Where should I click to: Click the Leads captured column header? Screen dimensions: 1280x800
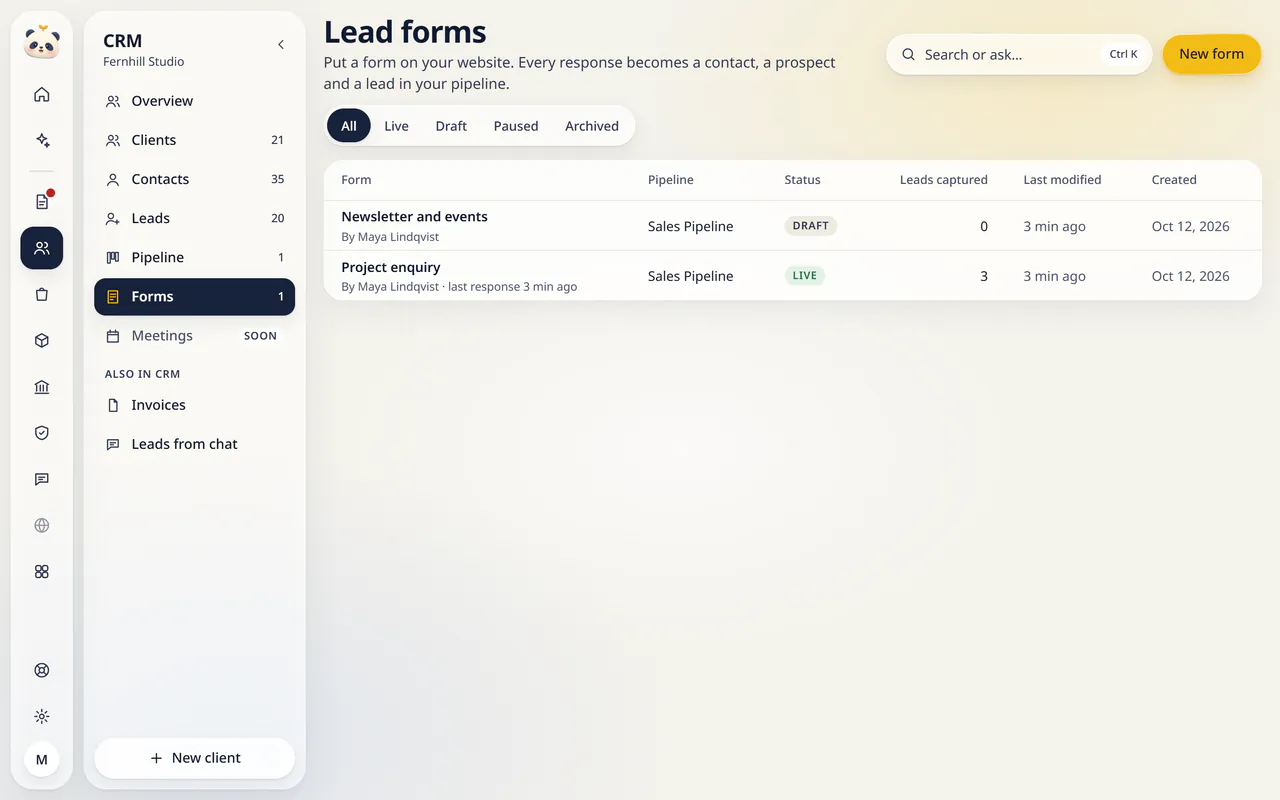click(x=944, y=180)
